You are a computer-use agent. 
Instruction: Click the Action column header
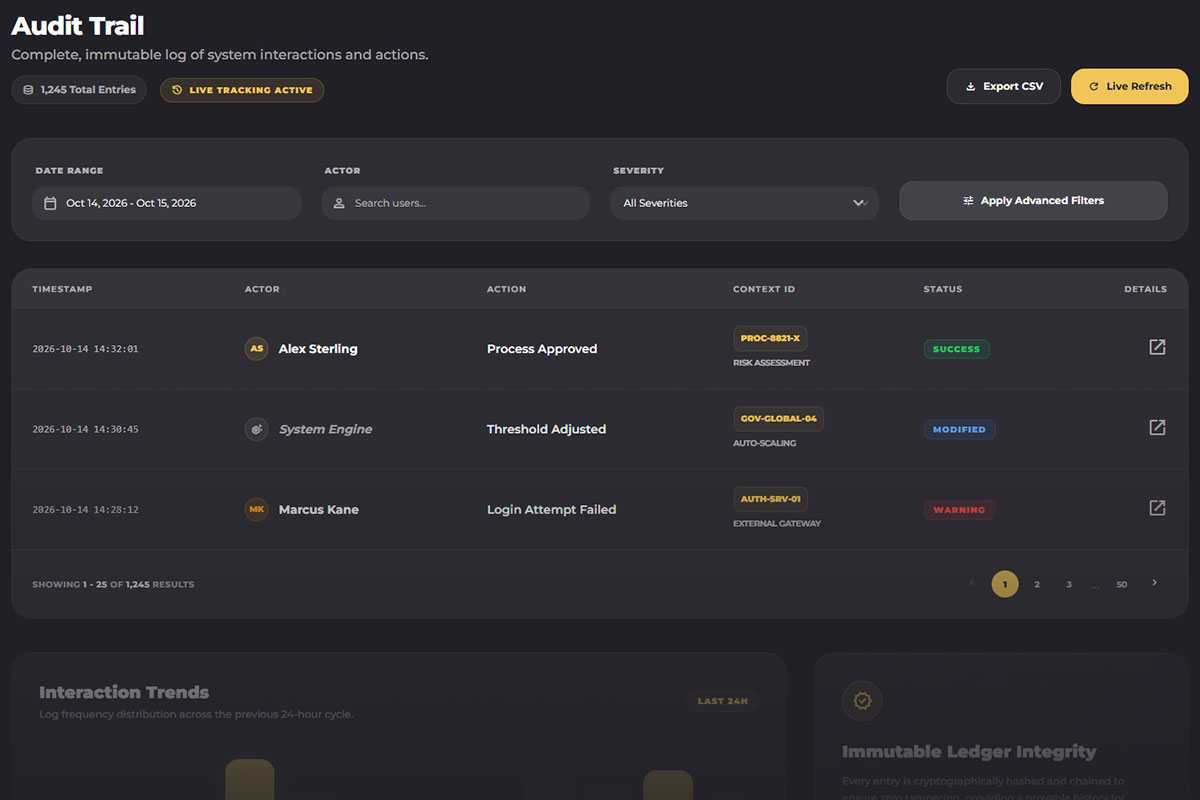(506, 289)
